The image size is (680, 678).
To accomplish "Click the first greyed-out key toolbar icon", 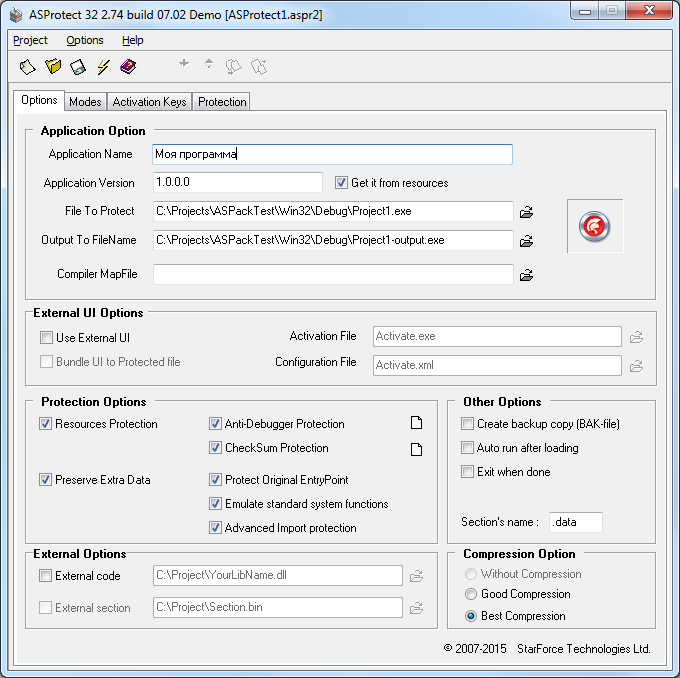I will click(234, 67).
